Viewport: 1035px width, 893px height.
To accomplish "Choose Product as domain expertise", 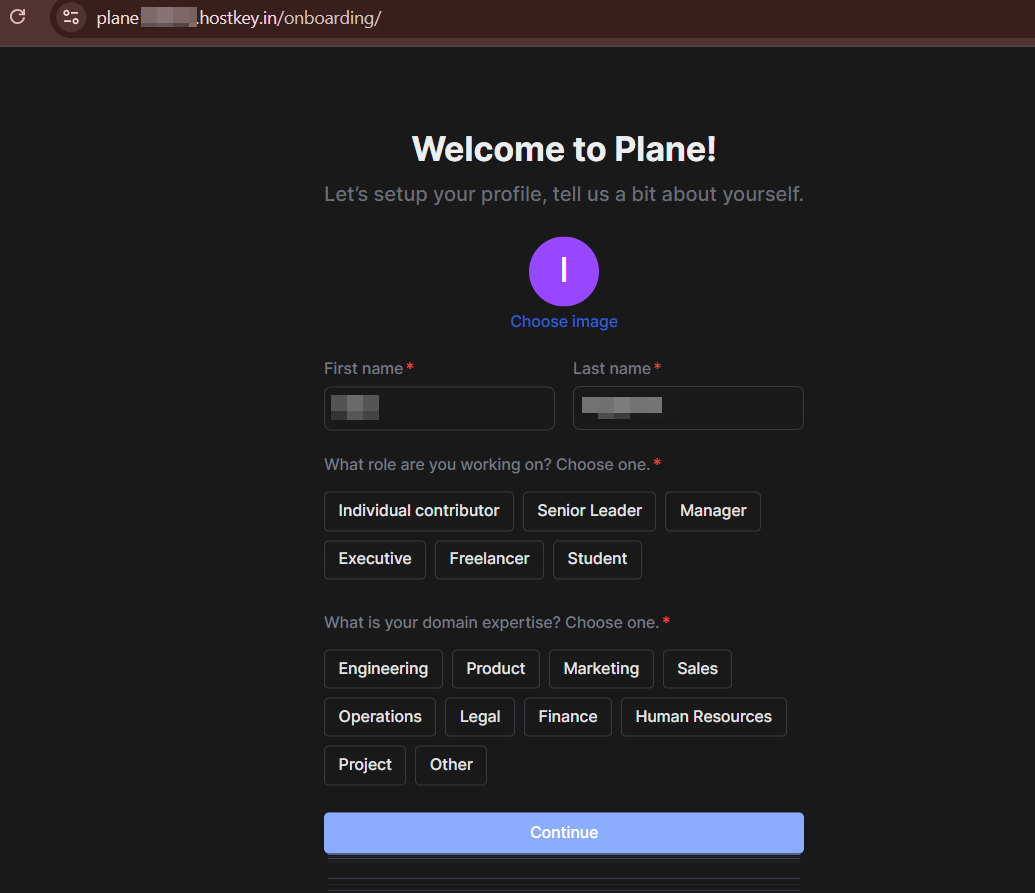I will tap(495, 669).
